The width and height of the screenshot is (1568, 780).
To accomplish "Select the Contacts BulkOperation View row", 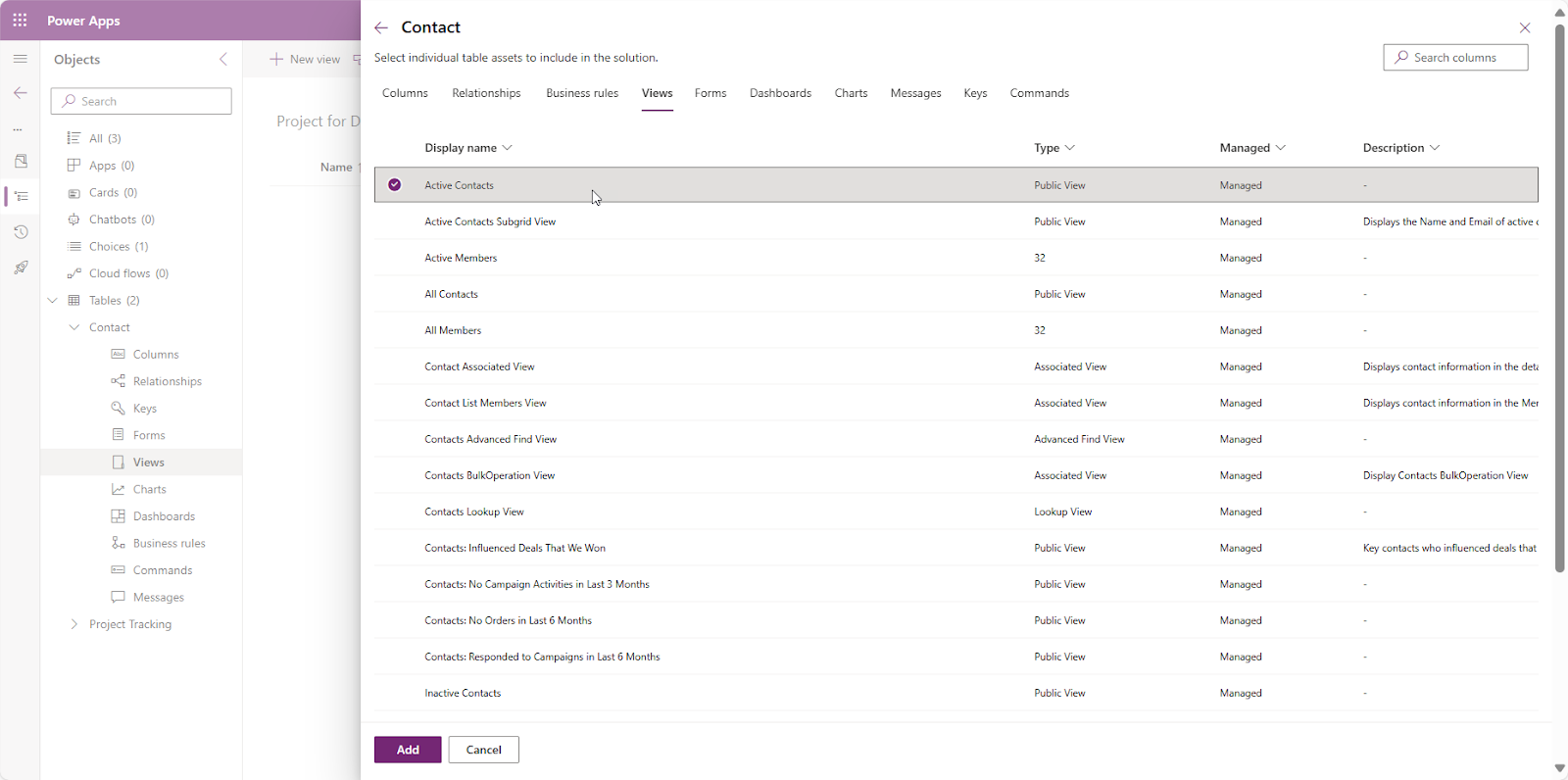I will (955, 475).
